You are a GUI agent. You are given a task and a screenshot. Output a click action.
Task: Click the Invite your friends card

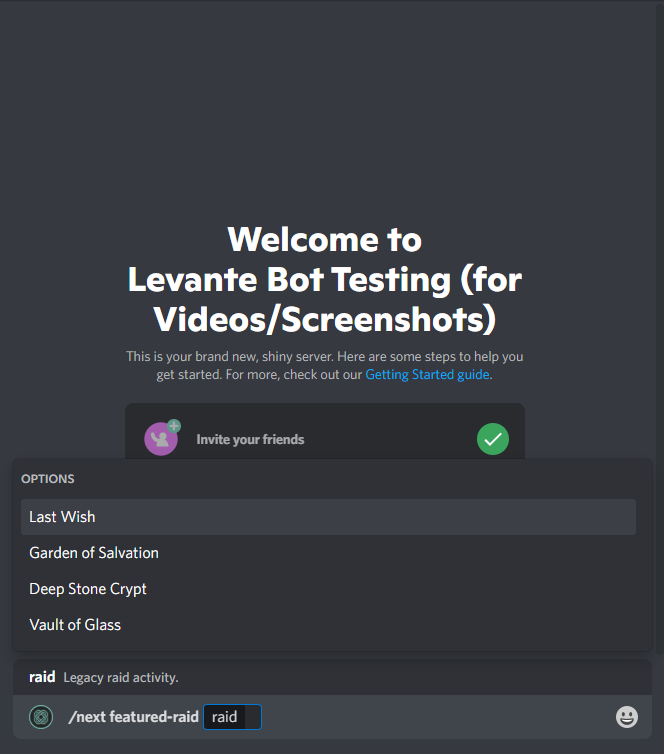(325, 431)
